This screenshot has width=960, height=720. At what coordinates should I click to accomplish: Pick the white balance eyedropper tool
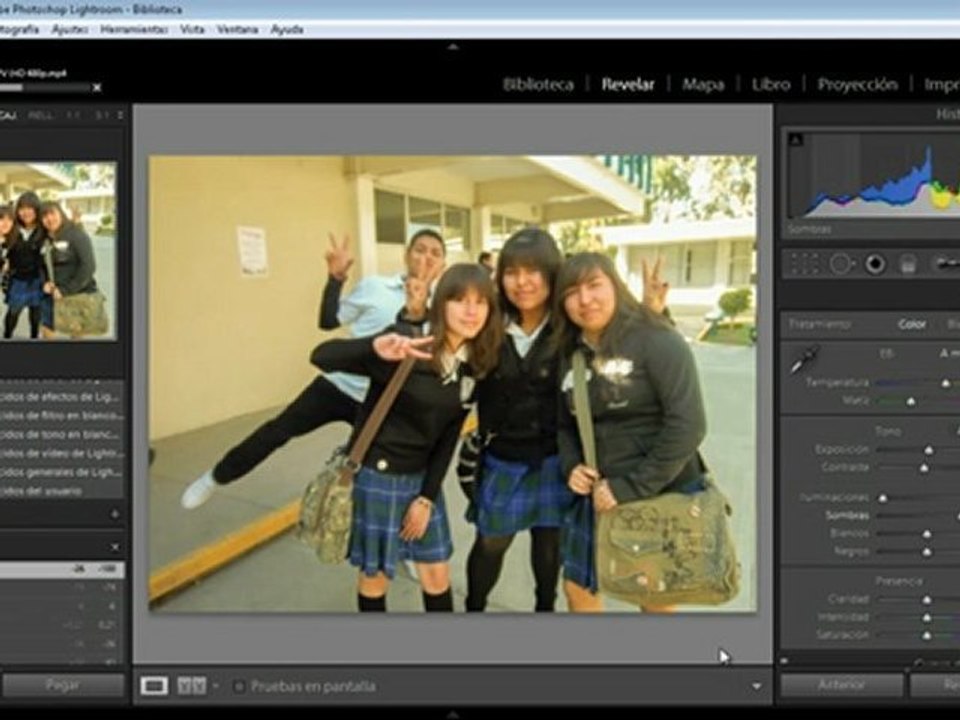803,360
